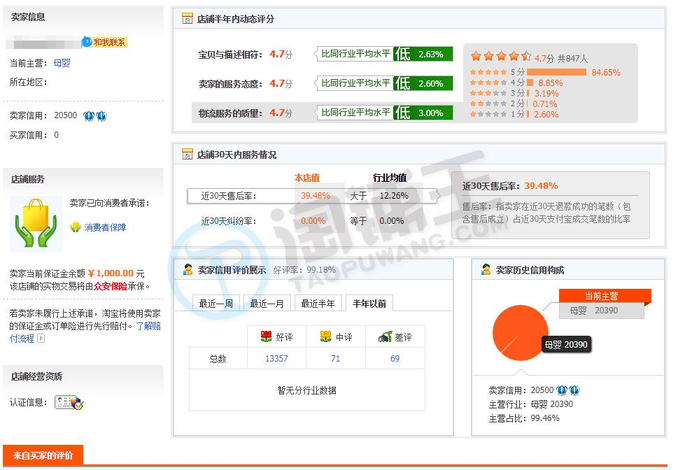Select the 最近半年 tab
This screenshot has width=678, height=470.
tap(318, 303)
